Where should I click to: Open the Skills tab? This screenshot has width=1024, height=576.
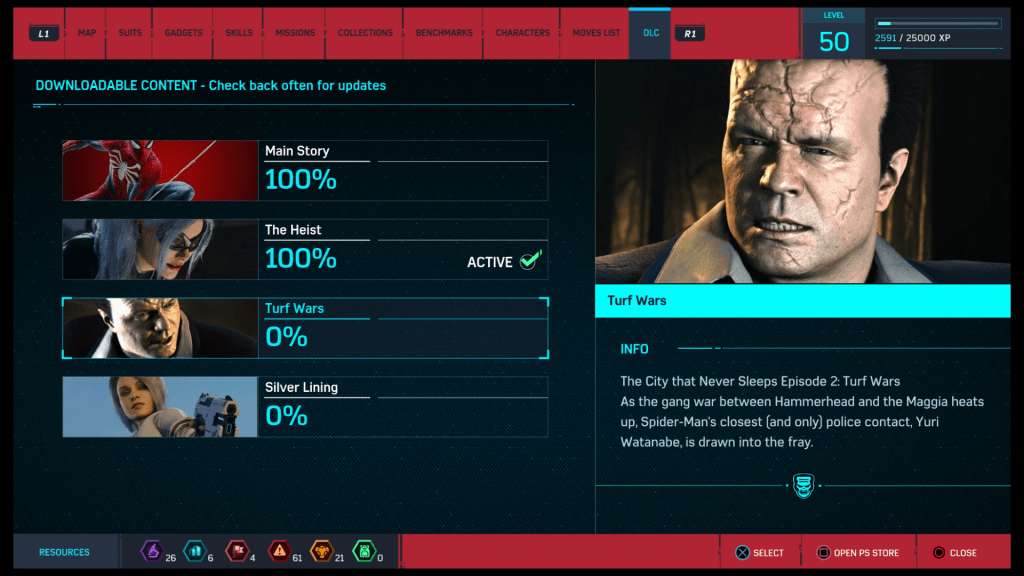239,33
